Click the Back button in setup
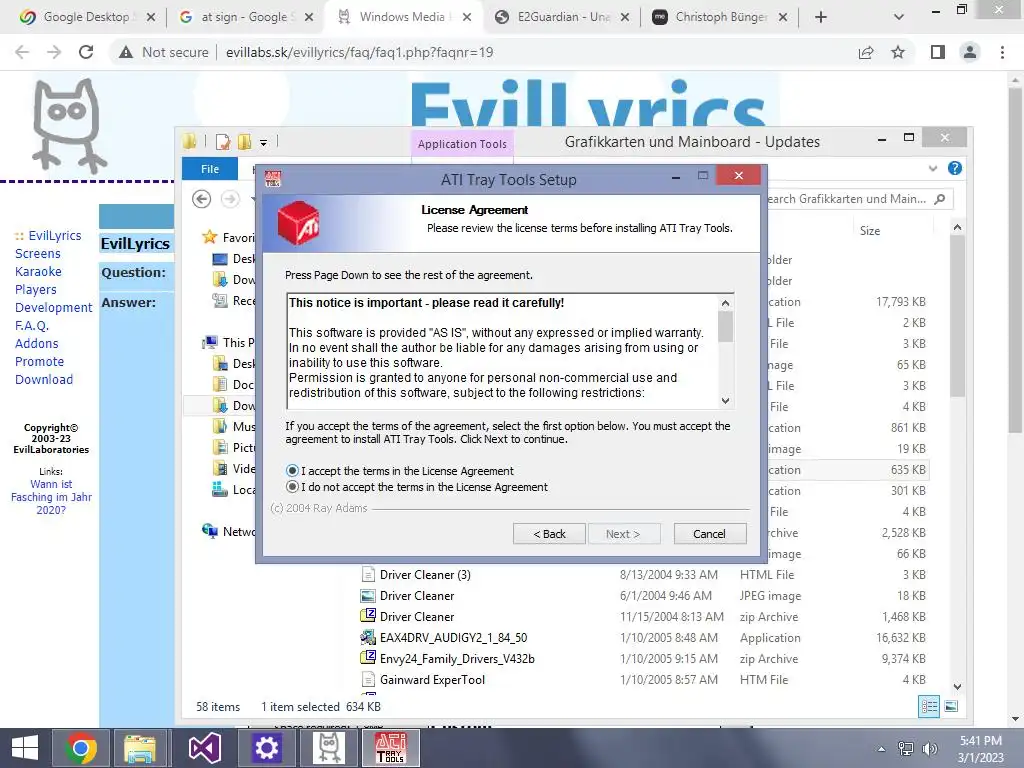Image resolution: width=1024 pixels, height=768 pixels. click(x=549, y=534)
